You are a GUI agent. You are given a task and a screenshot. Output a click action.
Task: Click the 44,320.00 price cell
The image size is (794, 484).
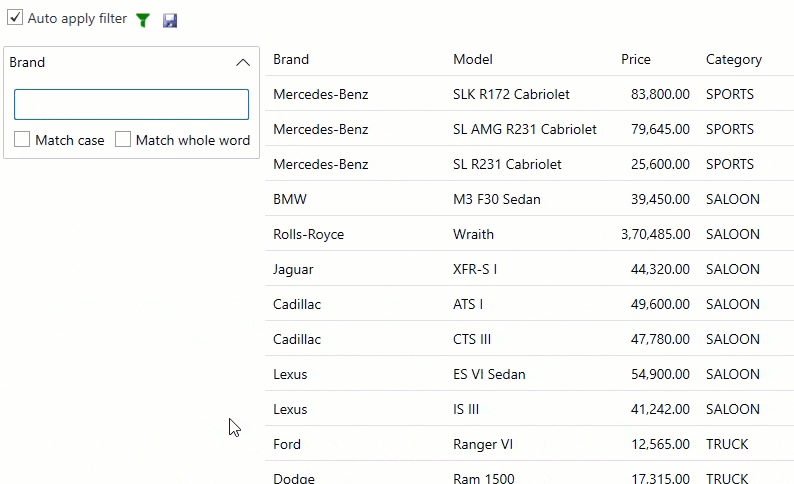(x=660, y=269)
